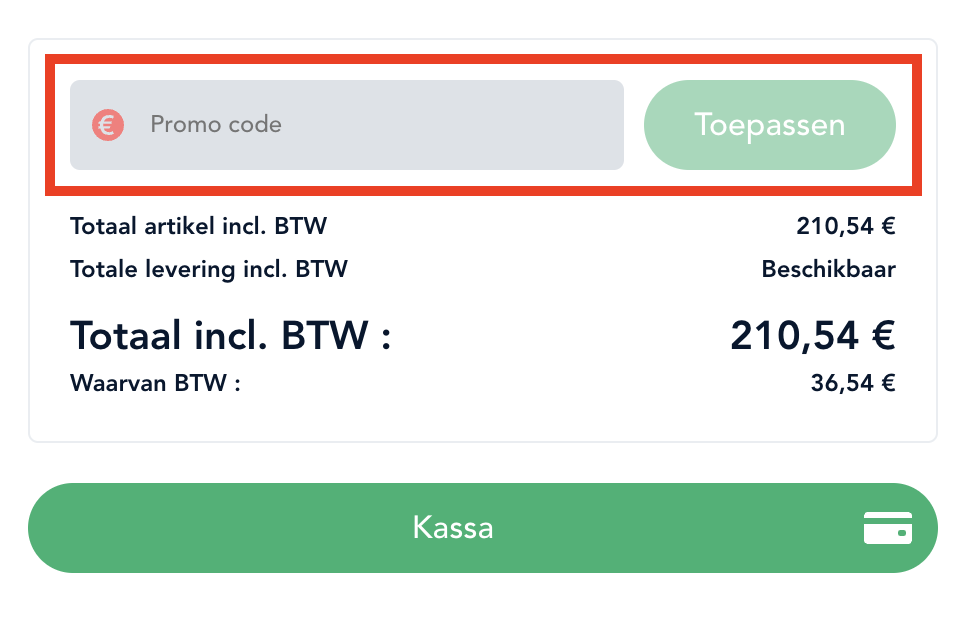Click the 210,54 € article total amount
976x628 pixels.
(846, 226)
